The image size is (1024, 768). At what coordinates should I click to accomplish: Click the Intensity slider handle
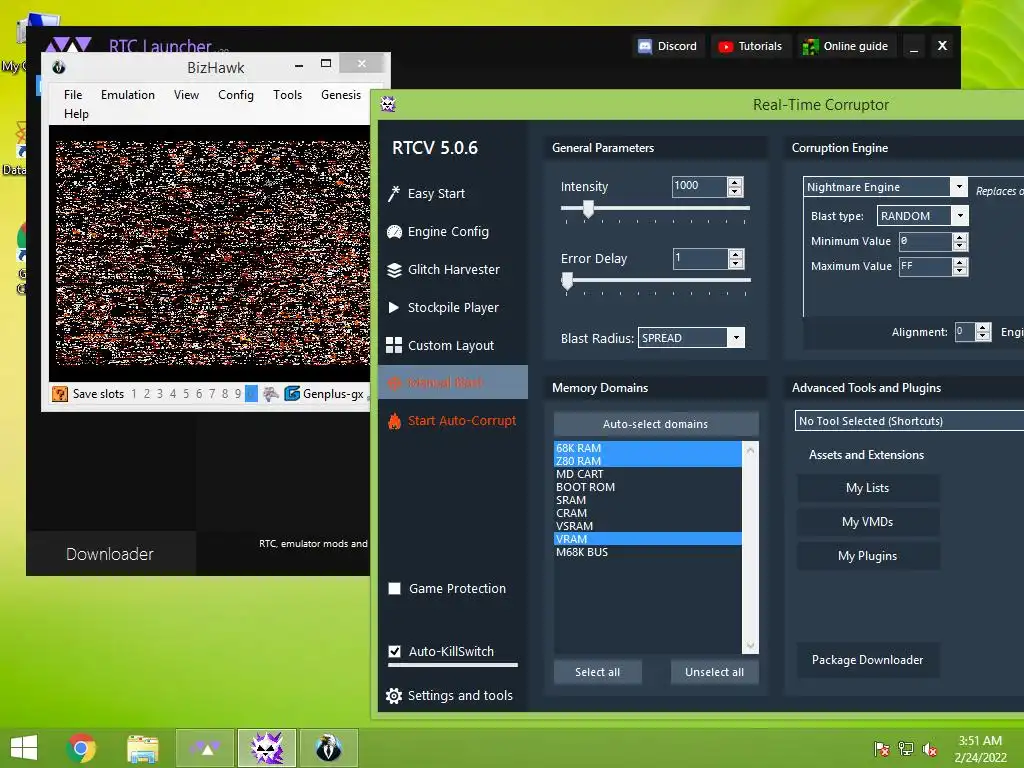point(588,209)
